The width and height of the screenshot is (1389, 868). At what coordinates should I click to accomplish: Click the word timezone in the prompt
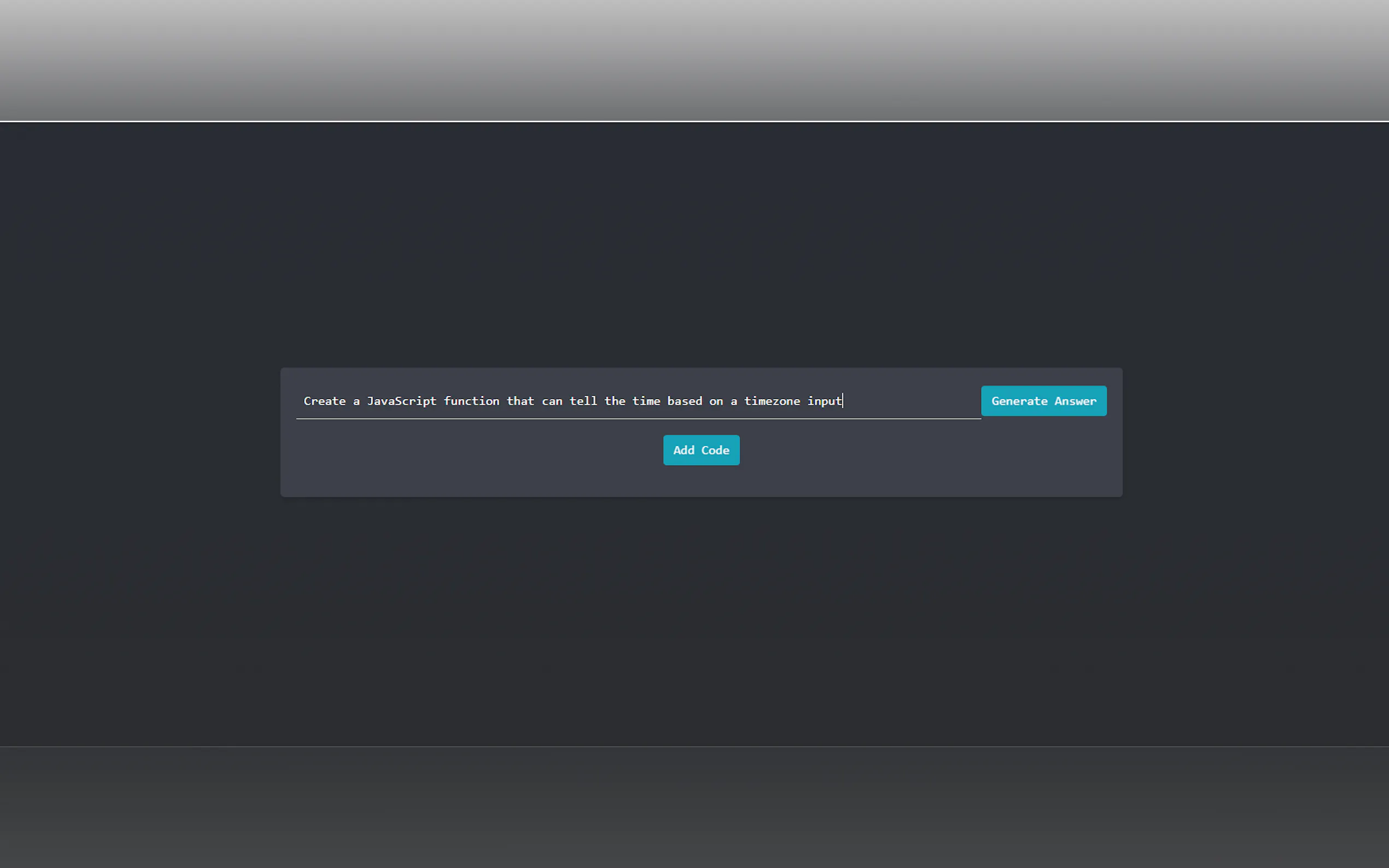point(772,401)
